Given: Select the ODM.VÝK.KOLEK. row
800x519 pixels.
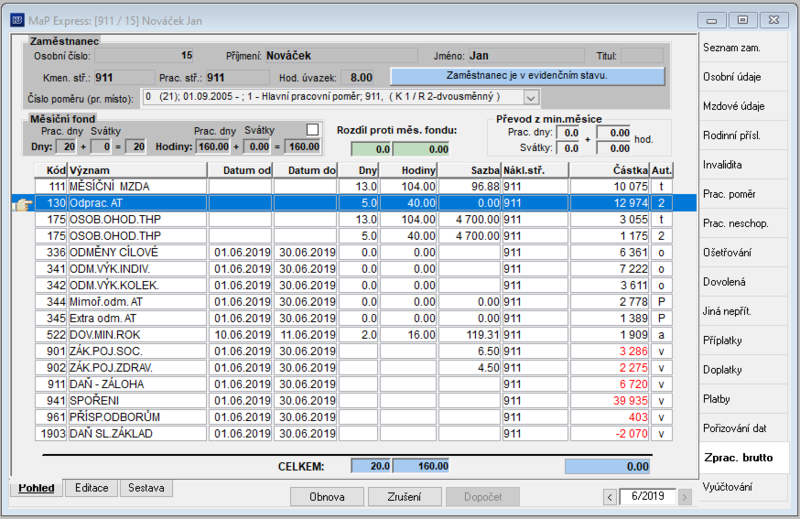Looking at the screenshot, I should (x=353, y=285).
